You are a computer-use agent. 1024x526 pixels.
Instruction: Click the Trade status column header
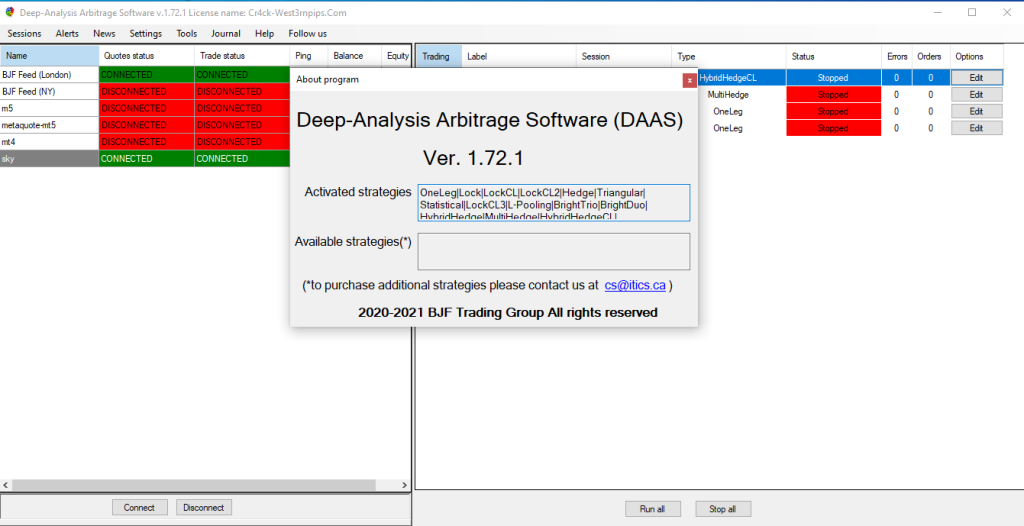242,56
